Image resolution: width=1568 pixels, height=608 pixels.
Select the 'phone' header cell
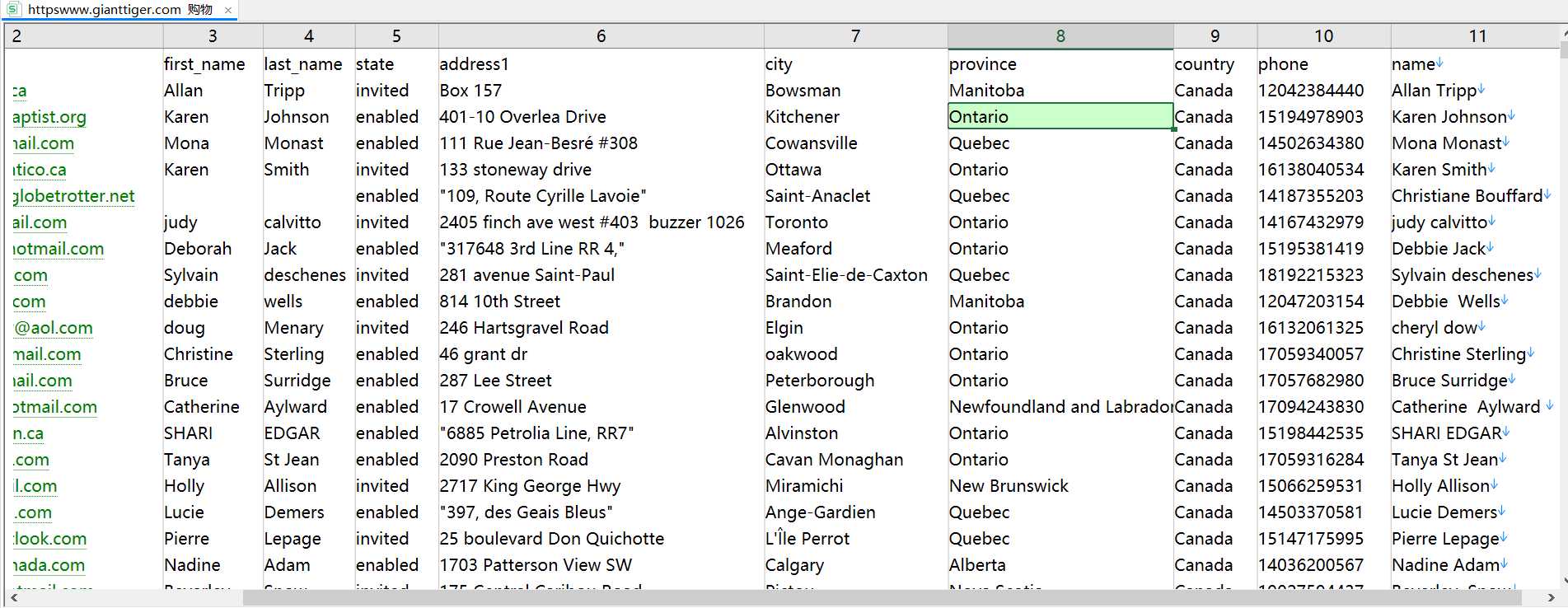coord(1323,64)
